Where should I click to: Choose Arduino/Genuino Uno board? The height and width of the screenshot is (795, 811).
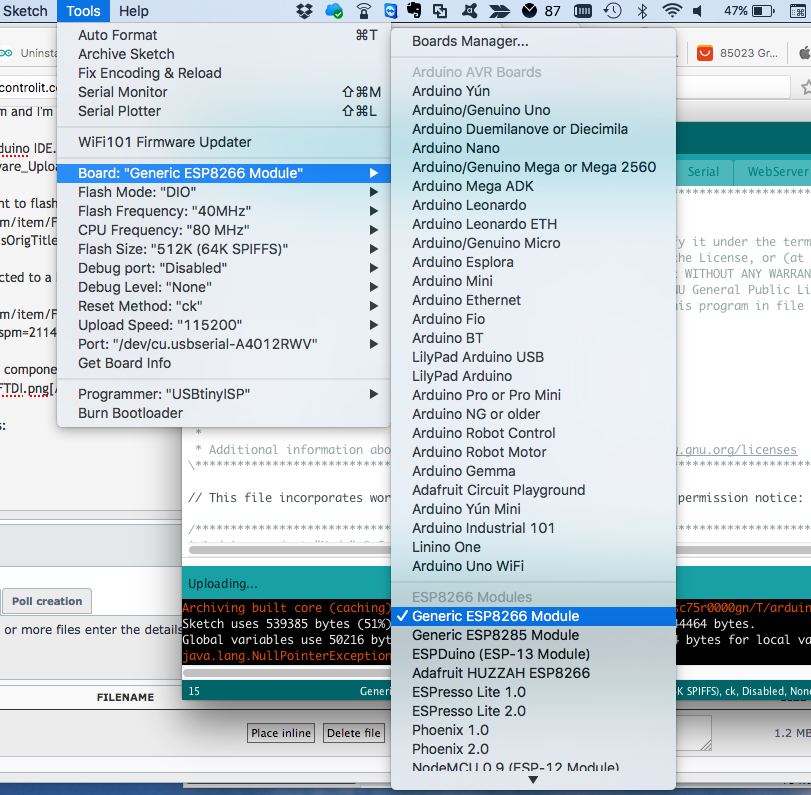[481, 110]
